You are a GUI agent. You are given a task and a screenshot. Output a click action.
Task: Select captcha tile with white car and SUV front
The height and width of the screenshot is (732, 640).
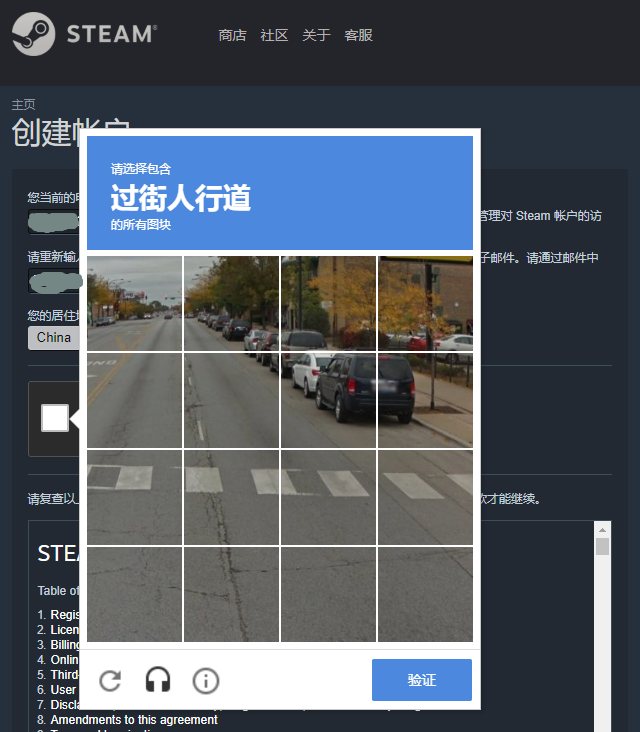click(x=328, y=401)
